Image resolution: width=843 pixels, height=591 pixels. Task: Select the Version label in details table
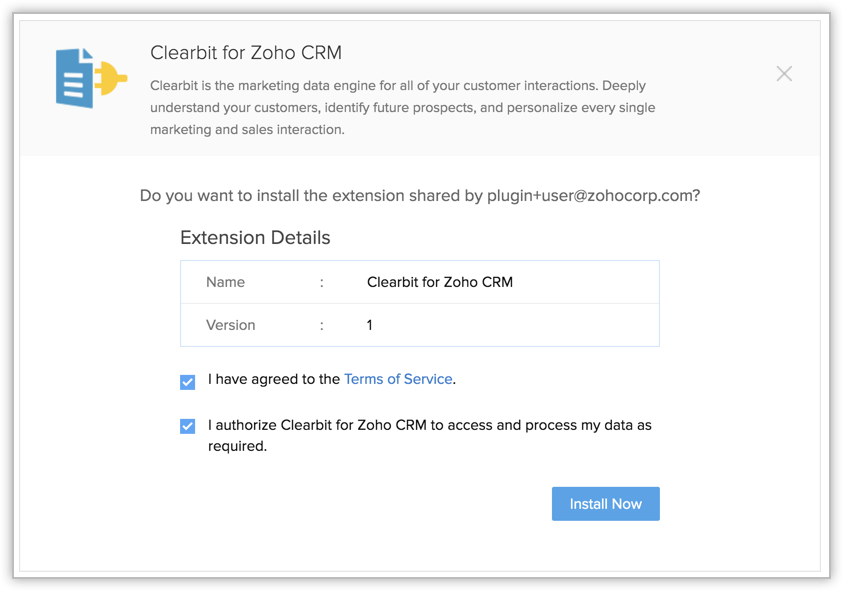[230, 325]
